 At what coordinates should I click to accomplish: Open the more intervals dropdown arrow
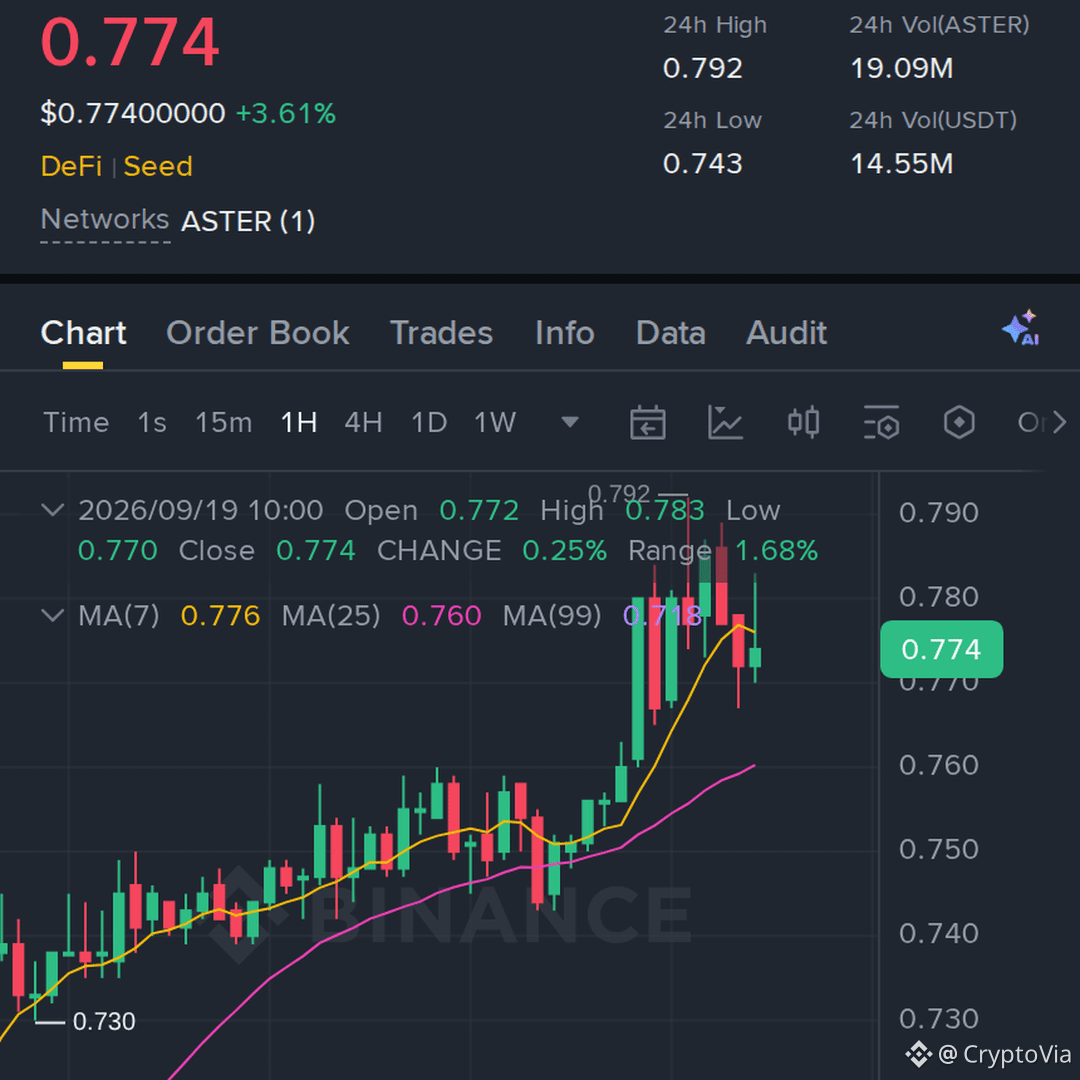tap(570, 422)
